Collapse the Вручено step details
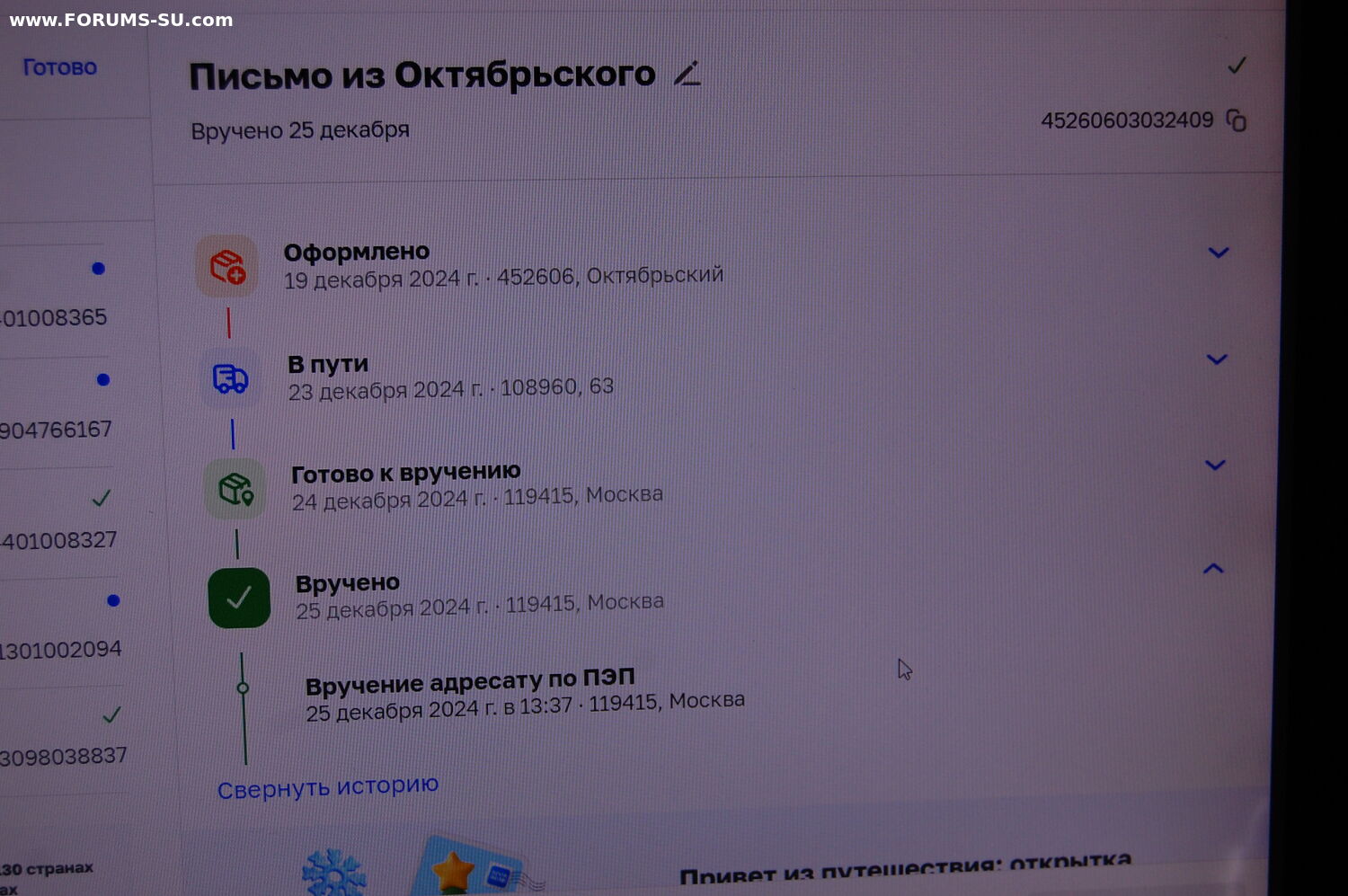 (1213, 568)
